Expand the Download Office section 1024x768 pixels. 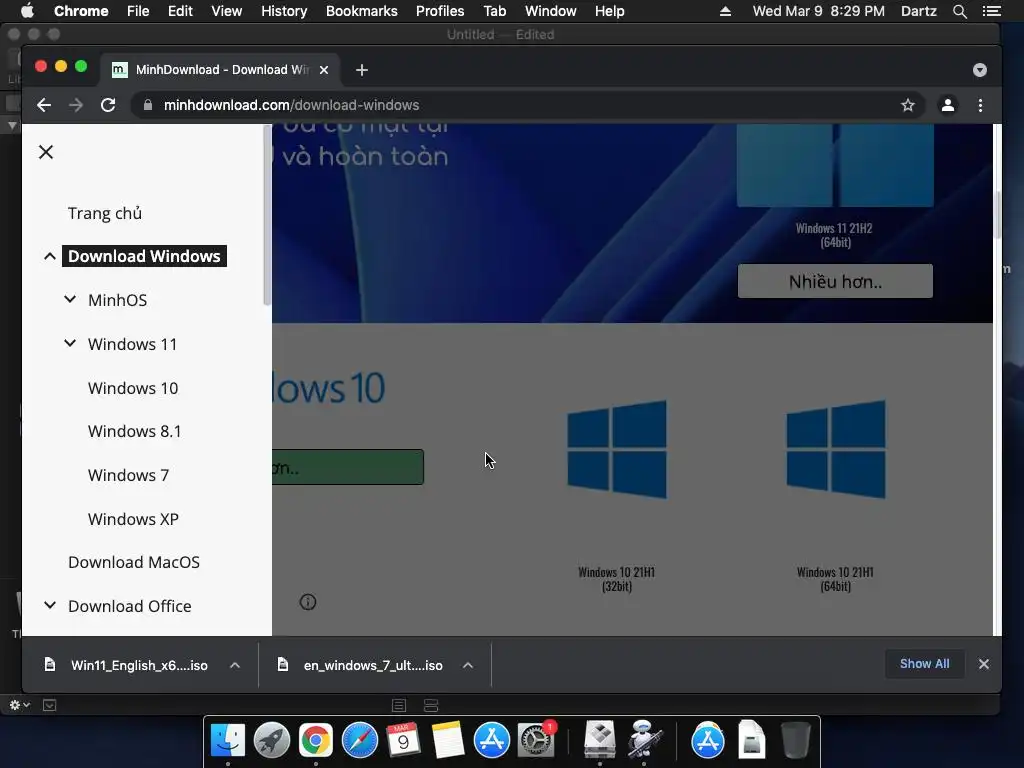coord(50,605)
